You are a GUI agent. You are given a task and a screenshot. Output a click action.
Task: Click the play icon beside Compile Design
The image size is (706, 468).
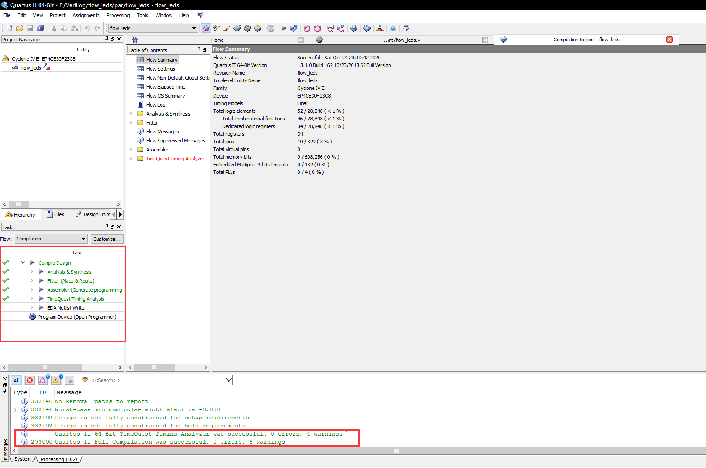click(x=32, y=263)
